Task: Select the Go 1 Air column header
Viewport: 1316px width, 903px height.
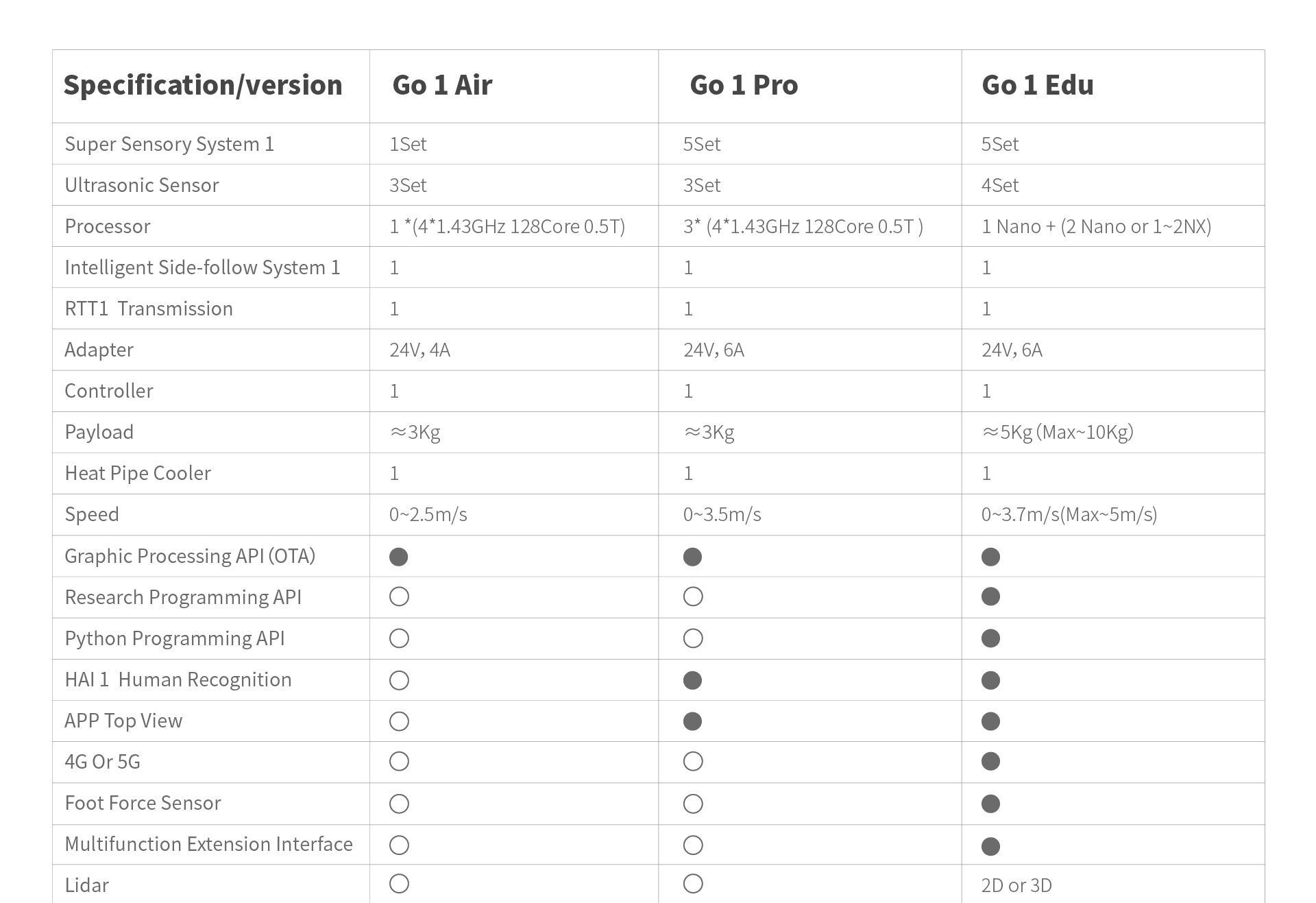Action: click(x=442, y=85)
